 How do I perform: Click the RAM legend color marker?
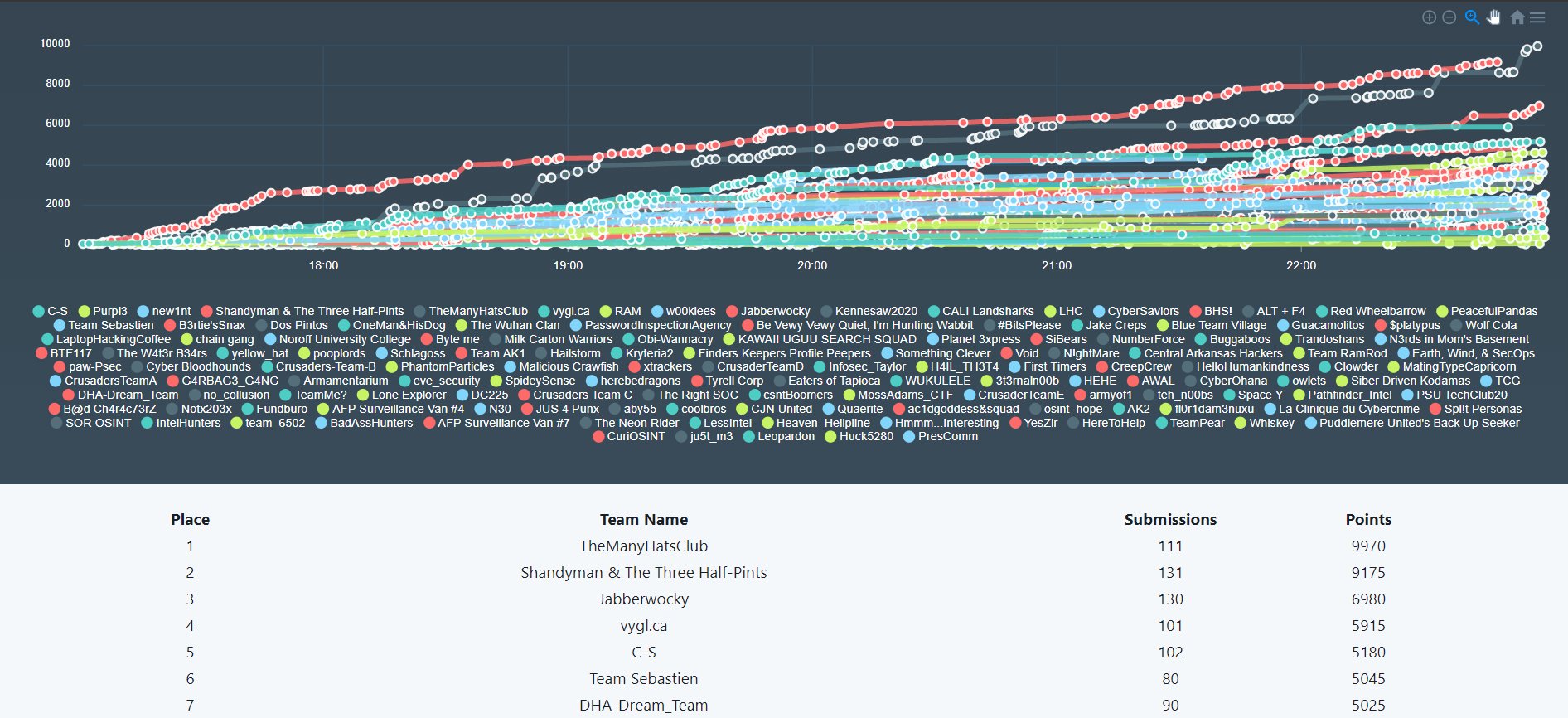pos(606,311)
